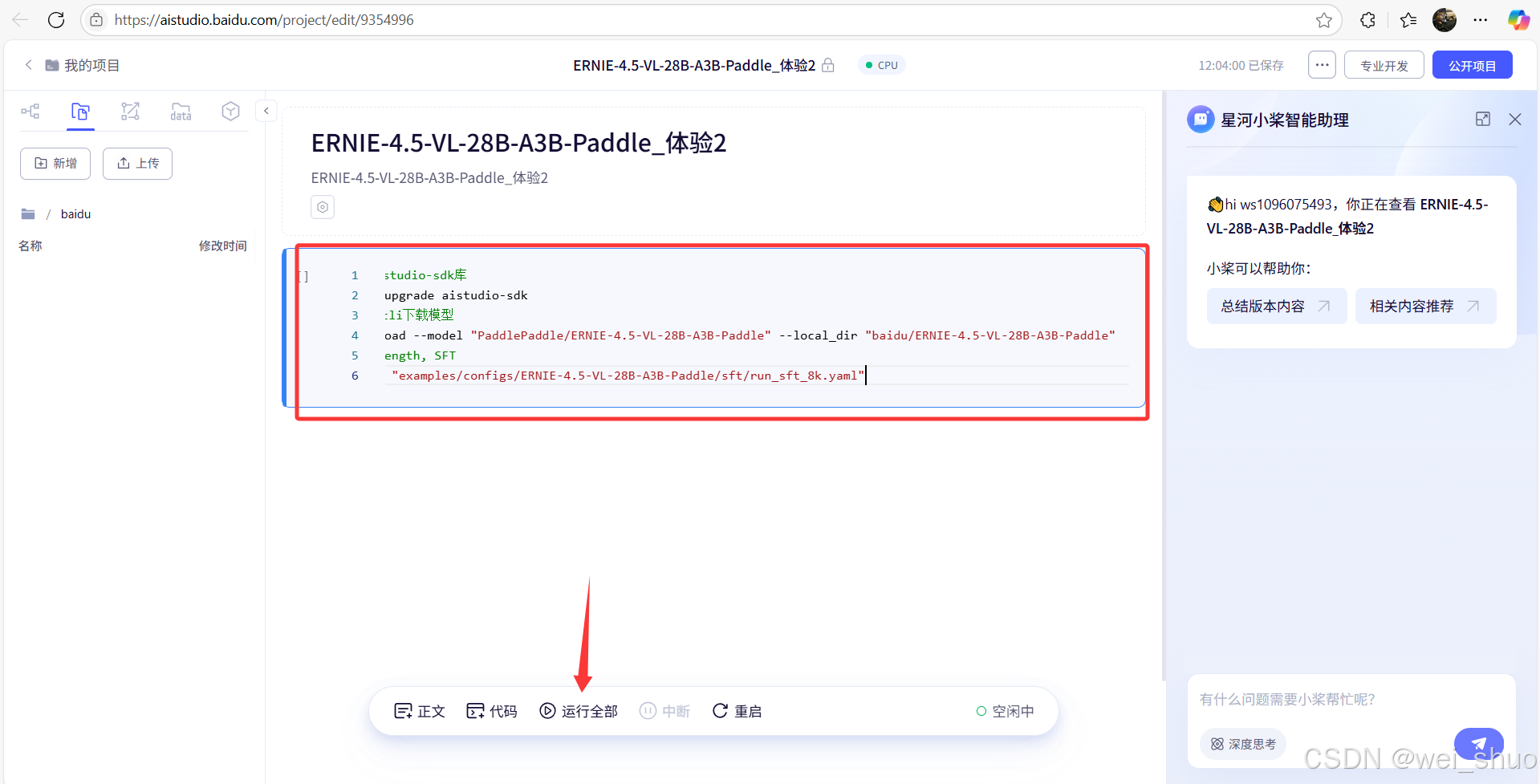
Task: Click the 星河小桨 assistant avatar icon
Action: click(1201, 120)
